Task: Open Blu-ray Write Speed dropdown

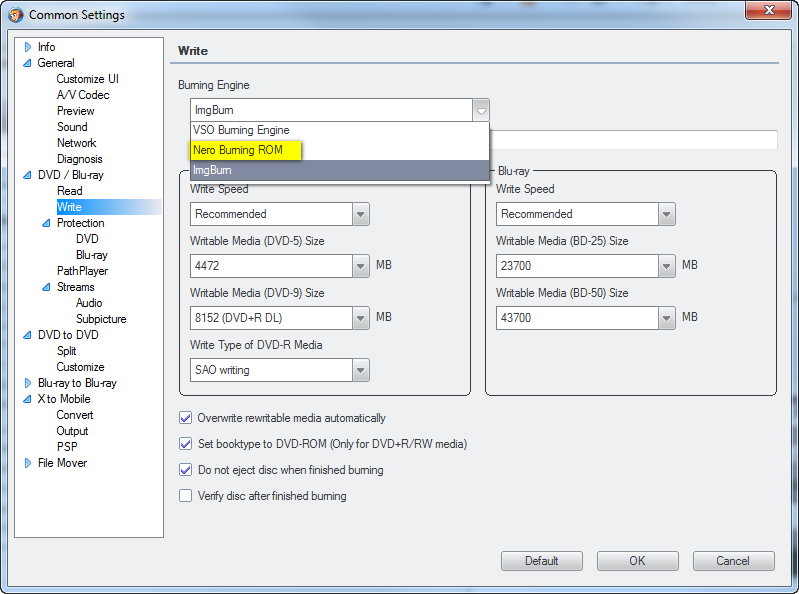Action: click(x=667, y=214)
